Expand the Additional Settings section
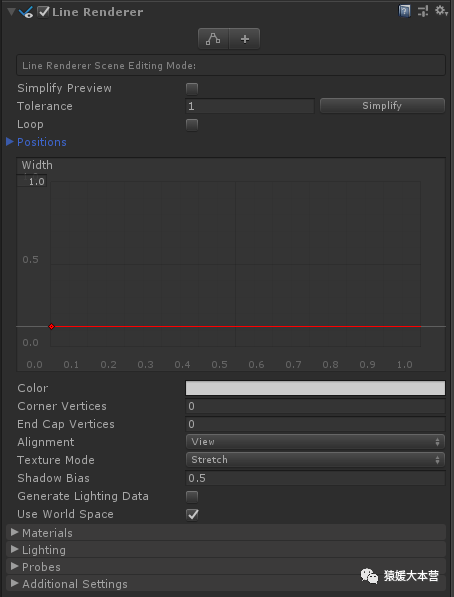The image size is (454, 597). tap(226, 584)
